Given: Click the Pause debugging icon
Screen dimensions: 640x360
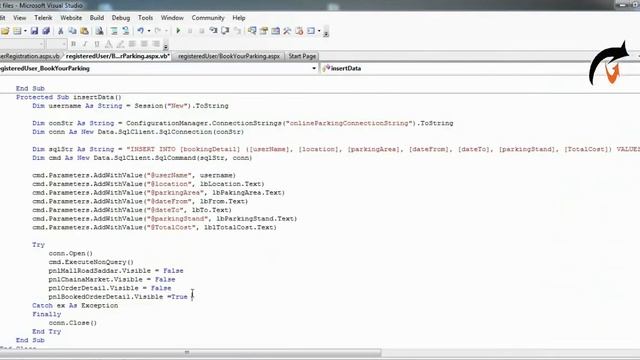Looking at the screenshot, I should point(190,31).
